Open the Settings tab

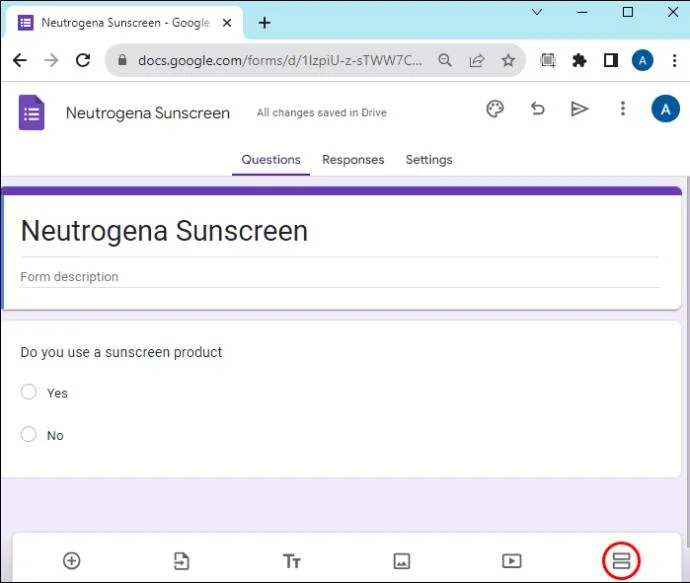(429, 160)
